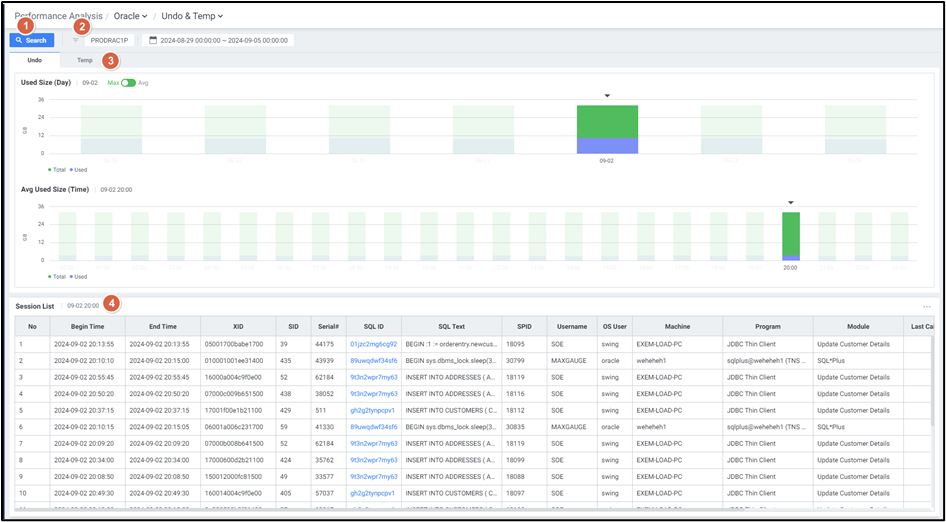Open SQL ID 01jzc2mg6cg92 link
Image resolution: width=946 pixels, height=522 pixels.
point(373,343)
